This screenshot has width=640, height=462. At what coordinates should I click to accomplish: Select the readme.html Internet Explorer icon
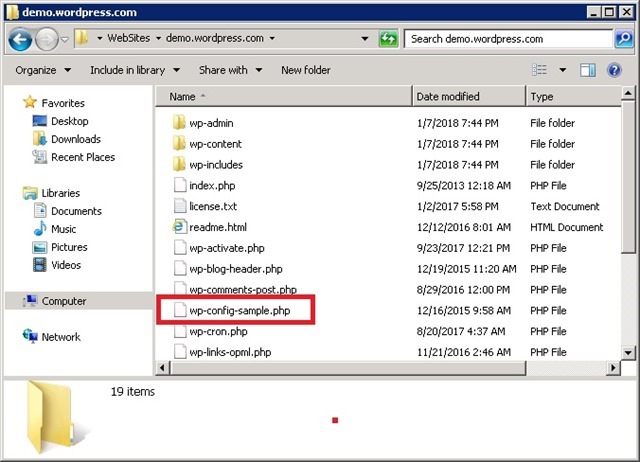pos(180,227)
